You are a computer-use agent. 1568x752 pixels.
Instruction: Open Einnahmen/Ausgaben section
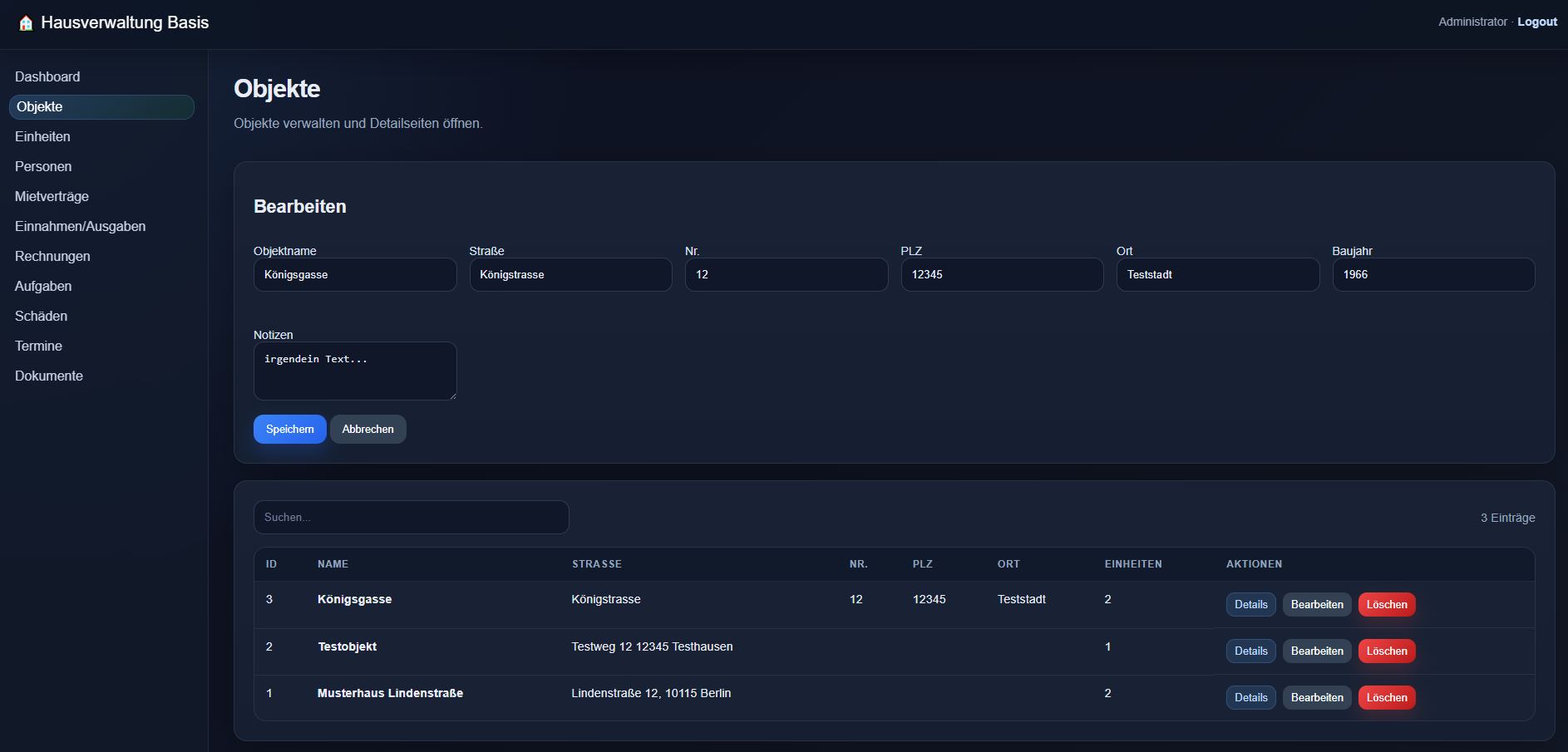(80, 226)
